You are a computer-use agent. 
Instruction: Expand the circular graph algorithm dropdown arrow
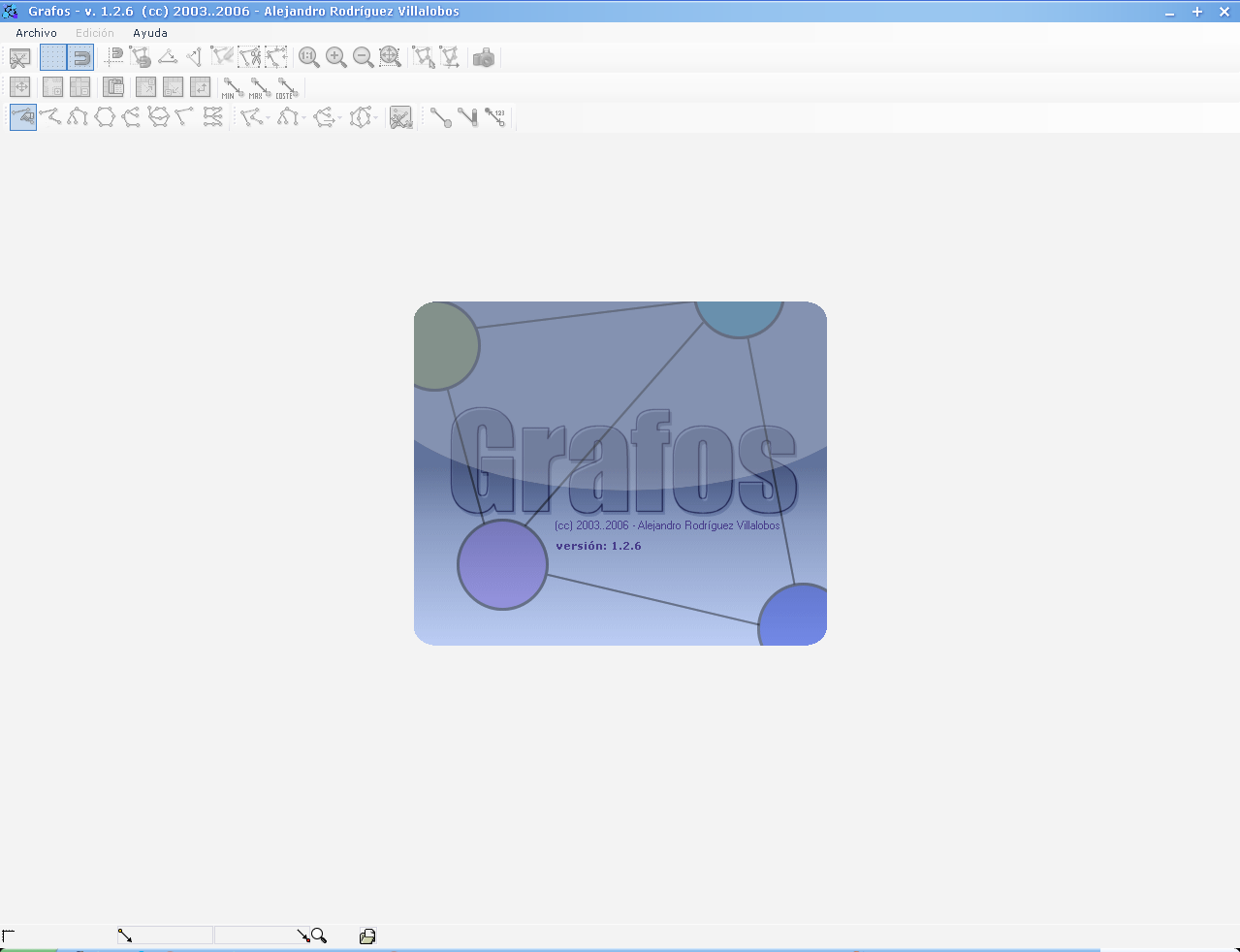(376, 119)
